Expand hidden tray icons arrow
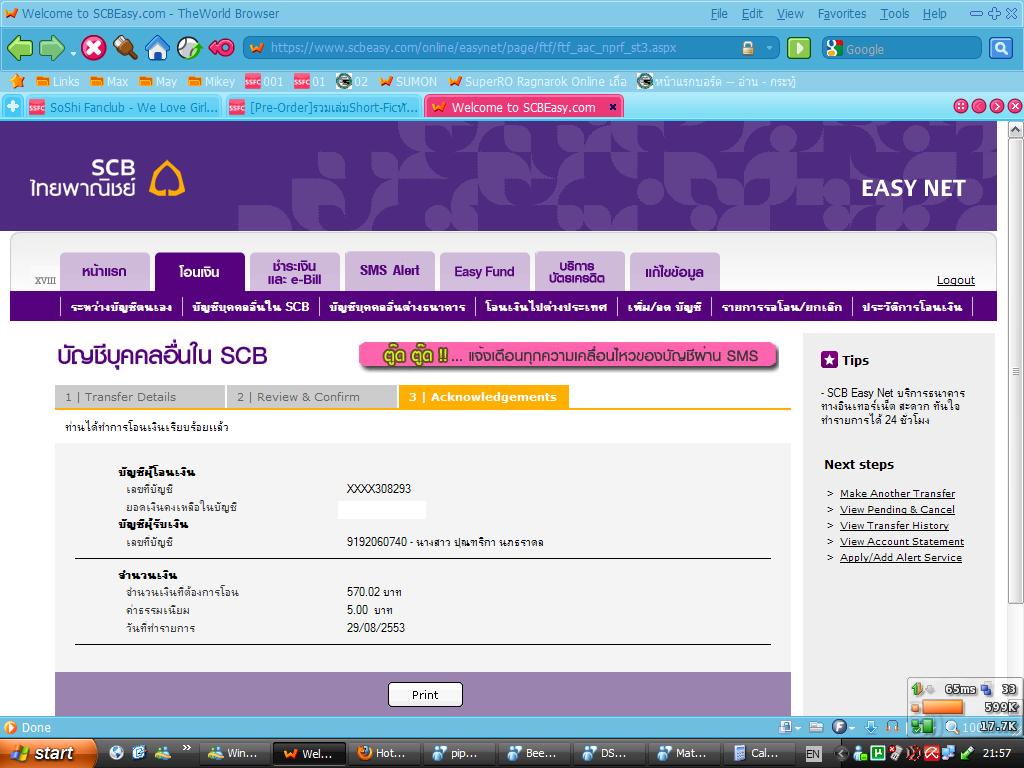 click(842, 754)
